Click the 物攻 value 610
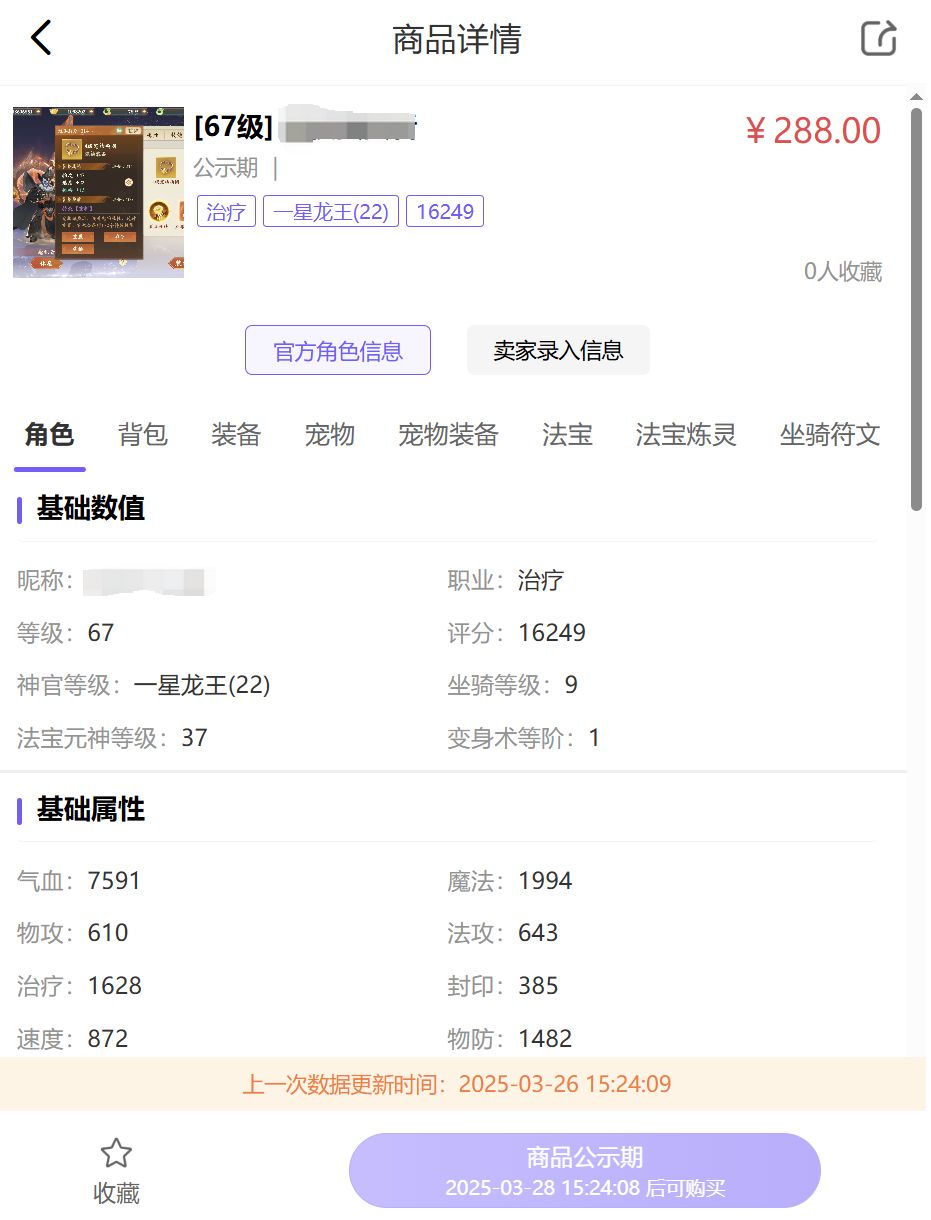Image resolution: width=931 pixels, height=1220 pixels. click(x=108, y=933)
